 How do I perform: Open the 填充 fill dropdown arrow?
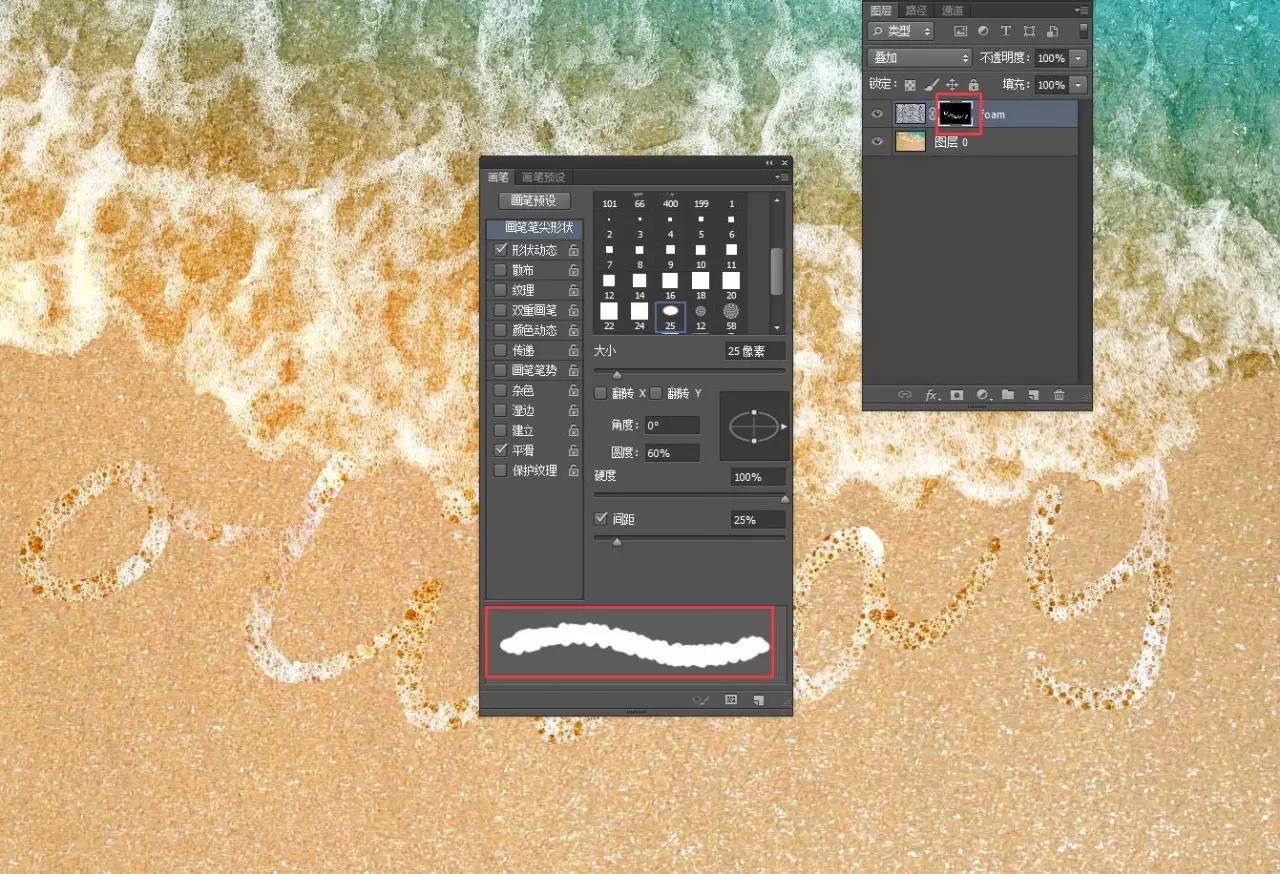click(1078, 85)
